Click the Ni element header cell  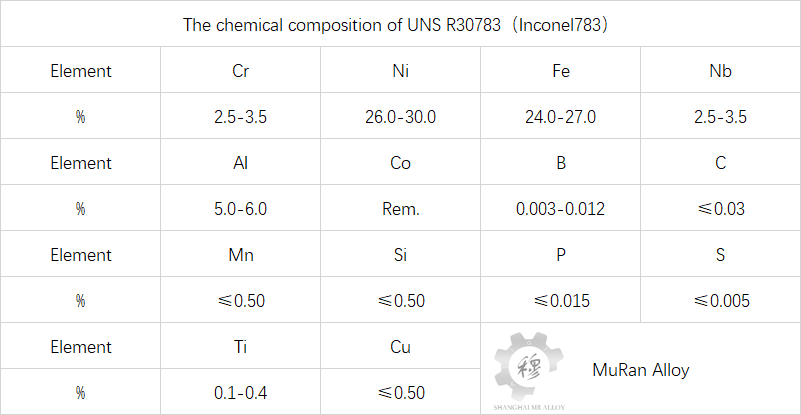click(x=400, y=71)
